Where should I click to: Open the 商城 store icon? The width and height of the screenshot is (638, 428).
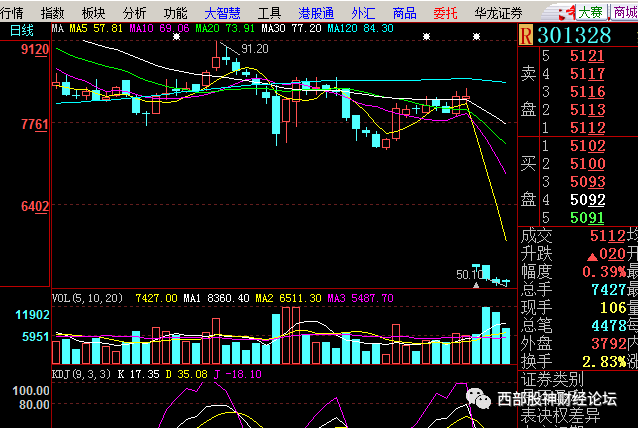[627, 12]
